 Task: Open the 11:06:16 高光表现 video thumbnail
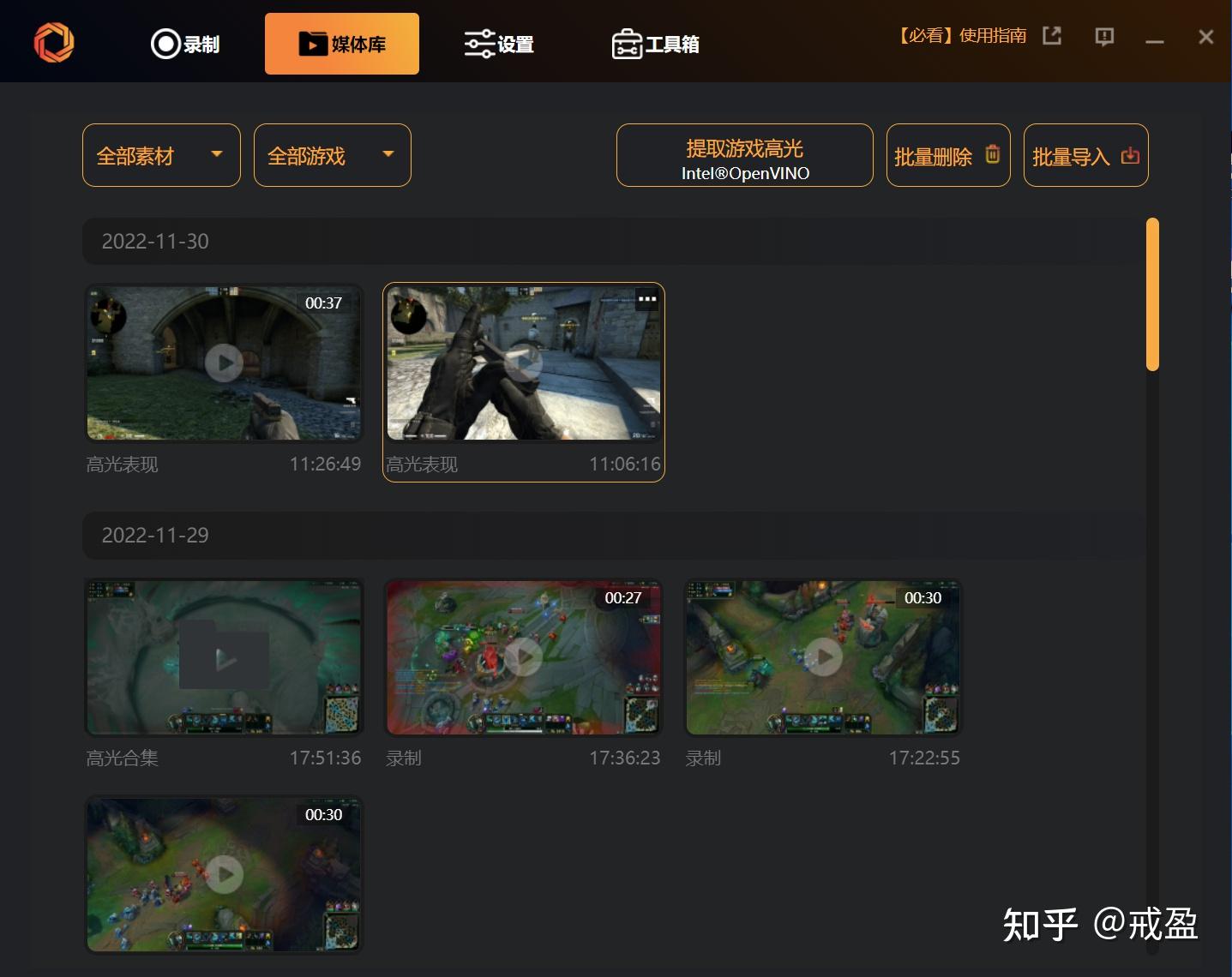coord(524,363)
